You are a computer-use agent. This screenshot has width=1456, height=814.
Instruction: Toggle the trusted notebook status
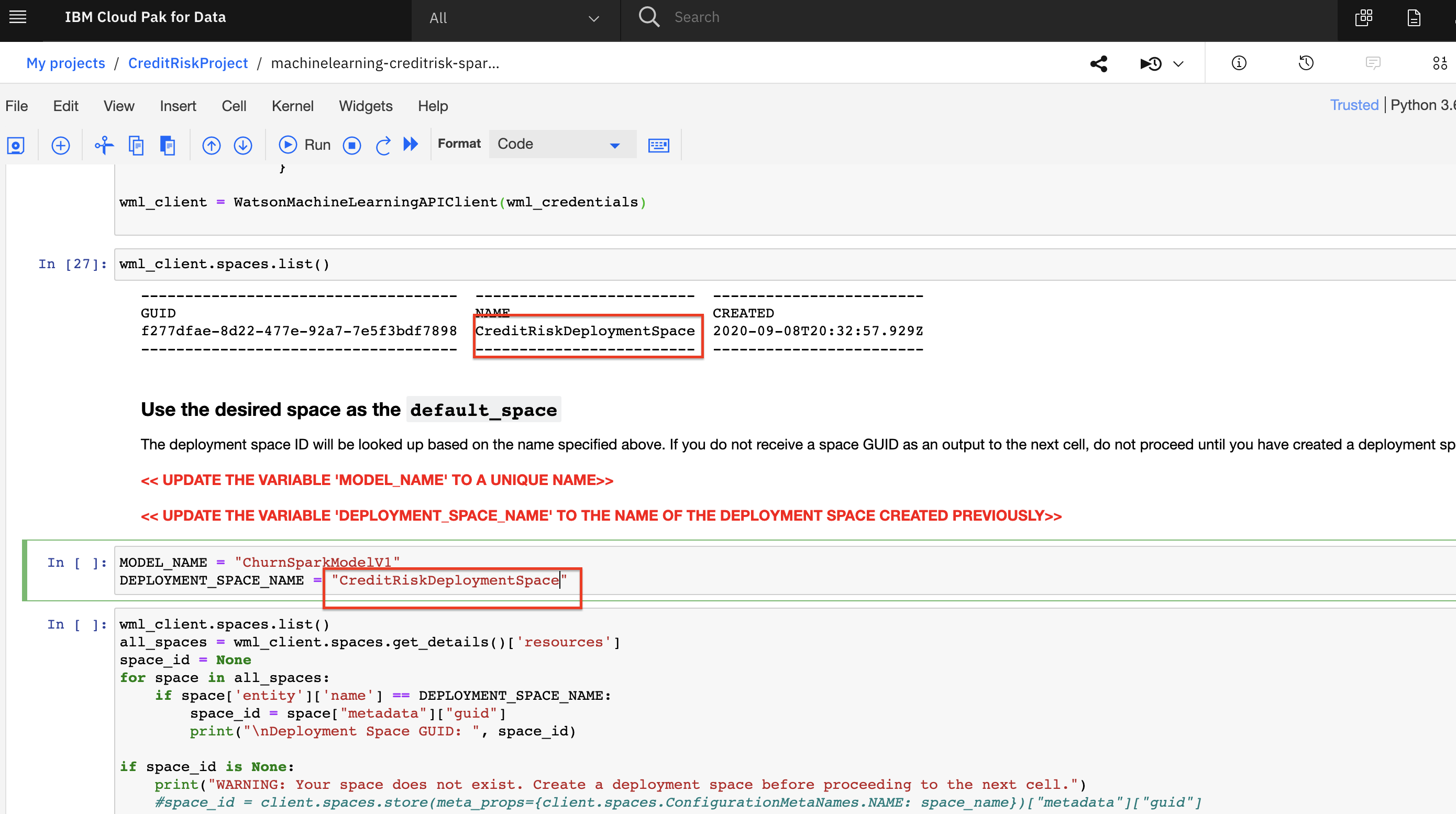pyautogui.click(x=1355, y=105)
